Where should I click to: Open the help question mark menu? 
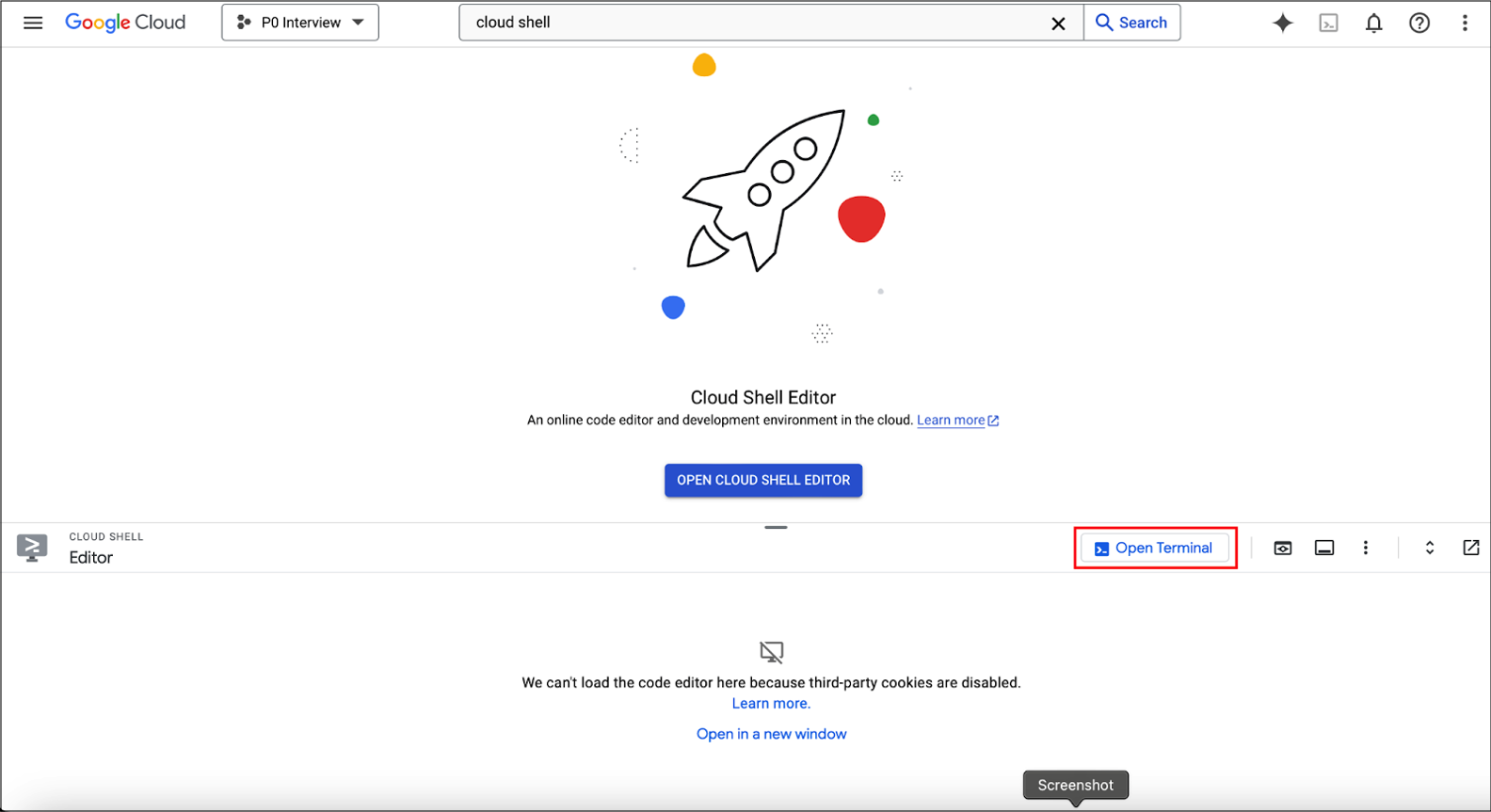point(1419,23)
